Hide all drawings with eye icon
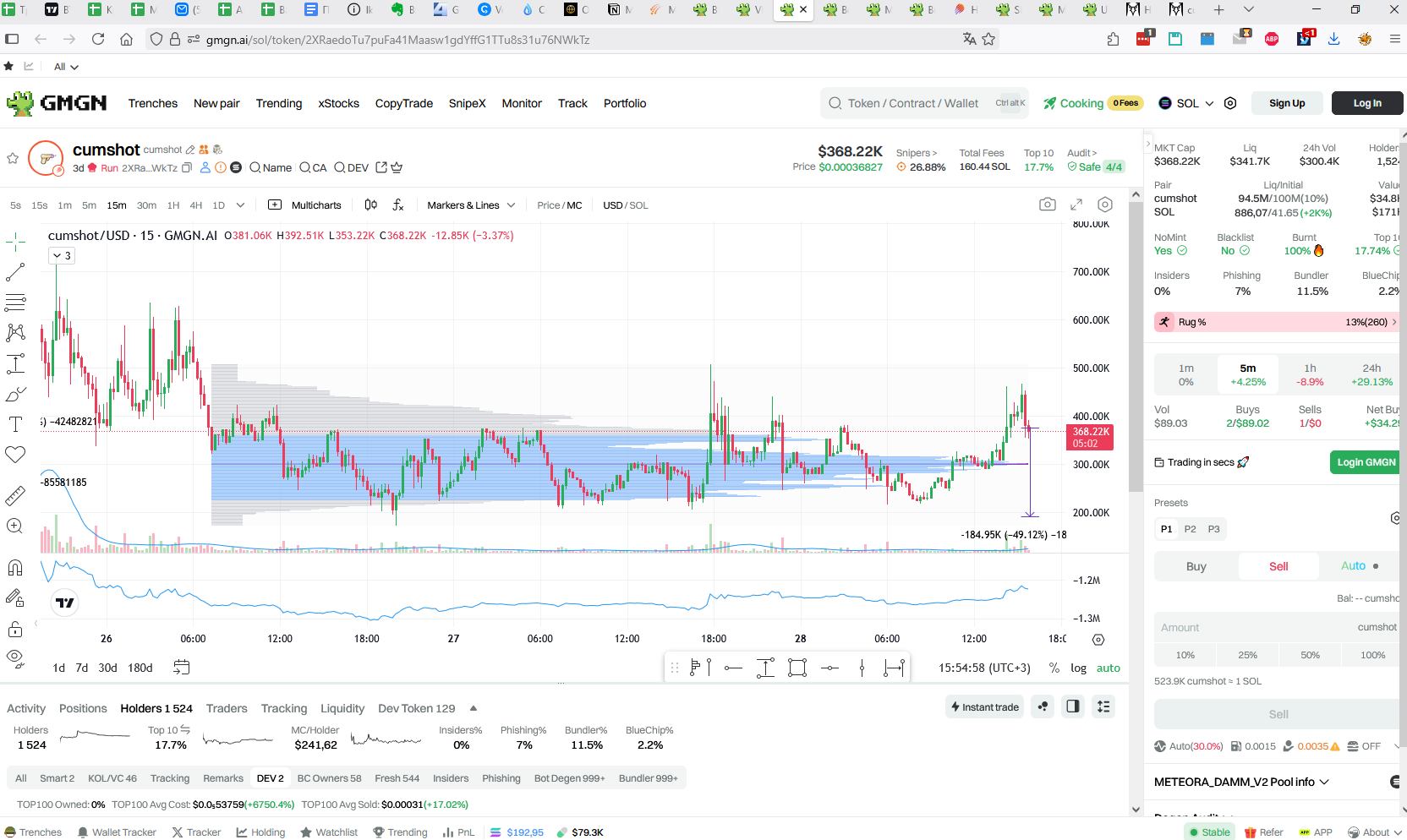The width and height of the screenshot is (1407, 840). [15, 657]
